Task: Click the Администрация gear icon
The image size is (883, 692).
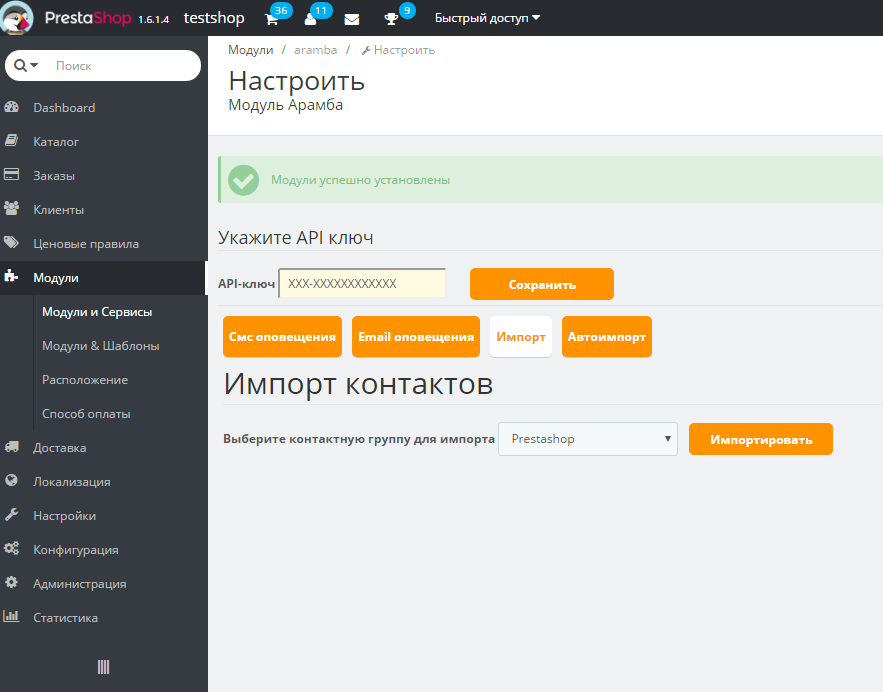Action: click(11, 583)
